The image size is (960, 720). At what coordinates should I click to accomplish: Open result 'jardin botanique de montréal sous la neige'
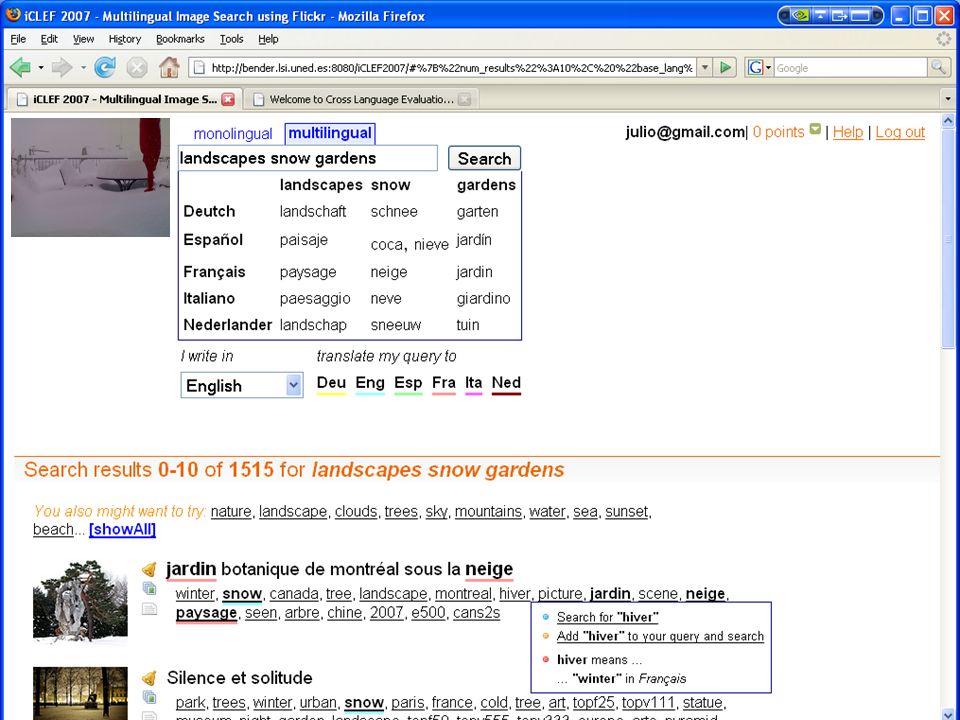(x=340, y=569)
